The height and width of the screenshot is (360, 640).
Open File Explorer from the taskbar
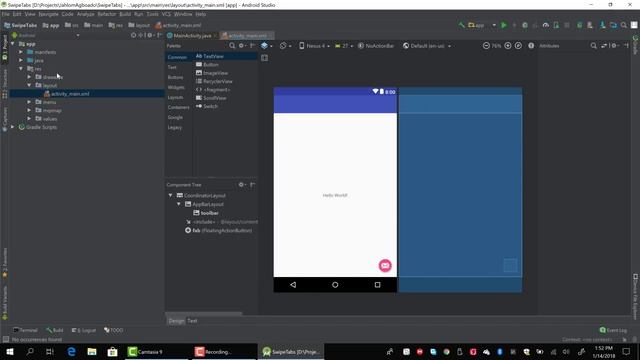[92, 351]
